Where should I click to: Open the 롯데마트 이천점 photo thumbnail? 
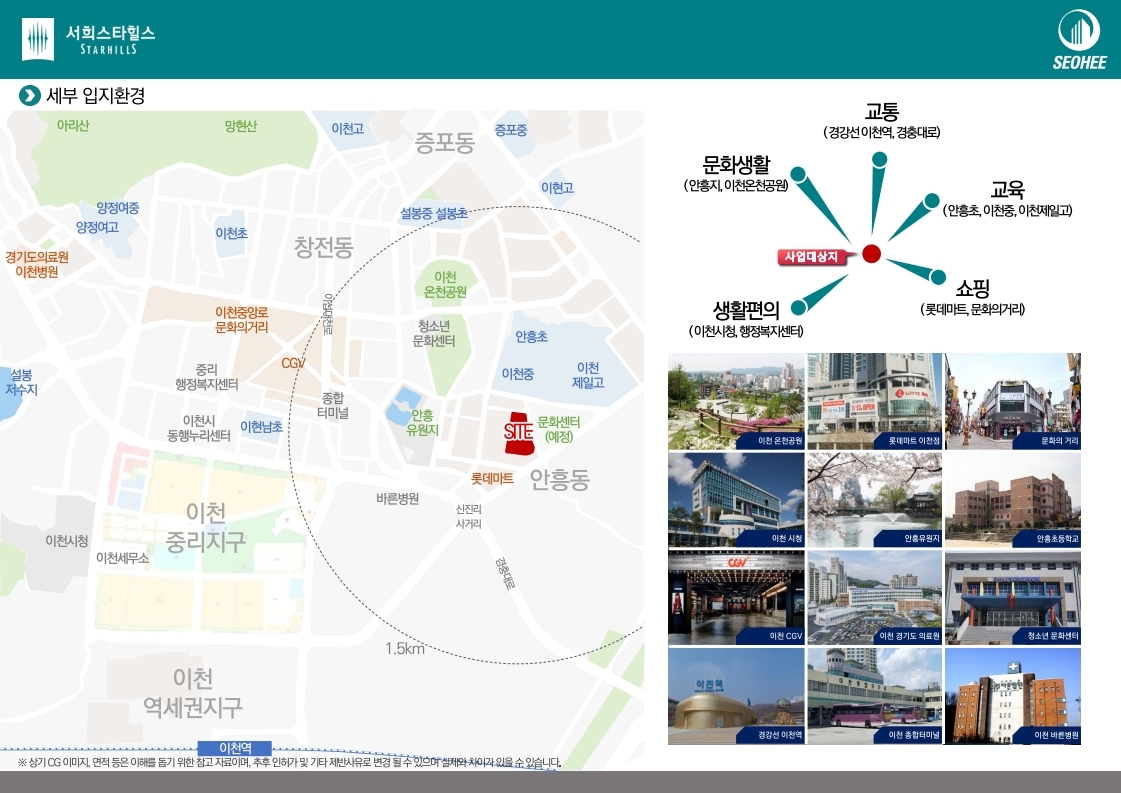874,401
